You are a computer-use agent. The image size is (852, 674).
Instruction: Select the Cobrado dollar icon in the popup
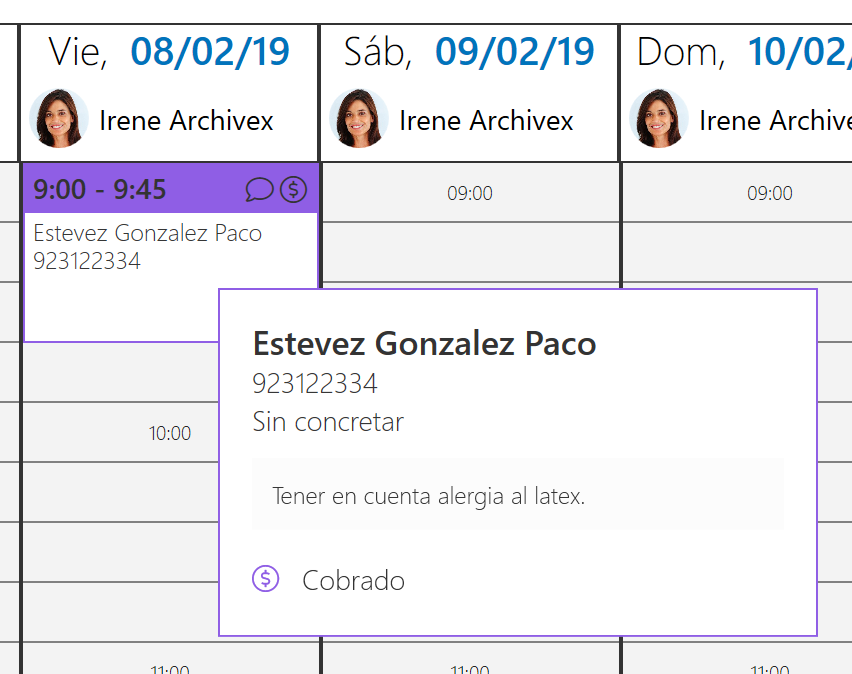pyautogui.click(x=265, y=578)
